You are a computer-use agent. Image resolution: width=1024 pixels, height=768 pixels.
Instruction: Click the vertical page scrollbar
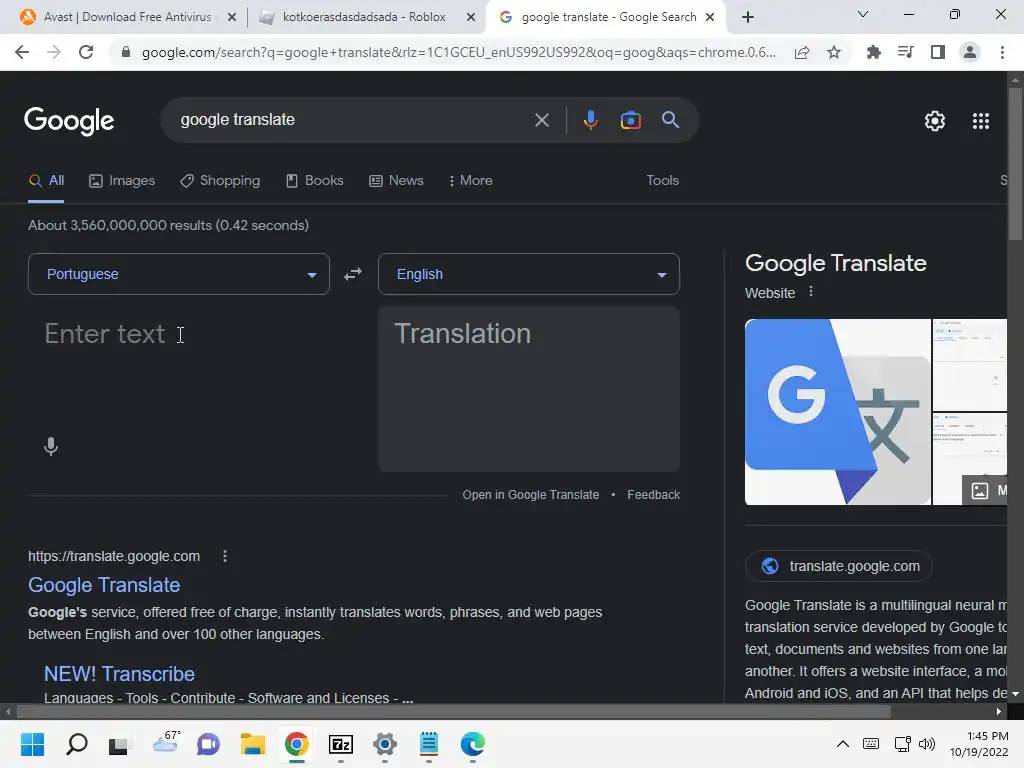[x=1015, y=163]
